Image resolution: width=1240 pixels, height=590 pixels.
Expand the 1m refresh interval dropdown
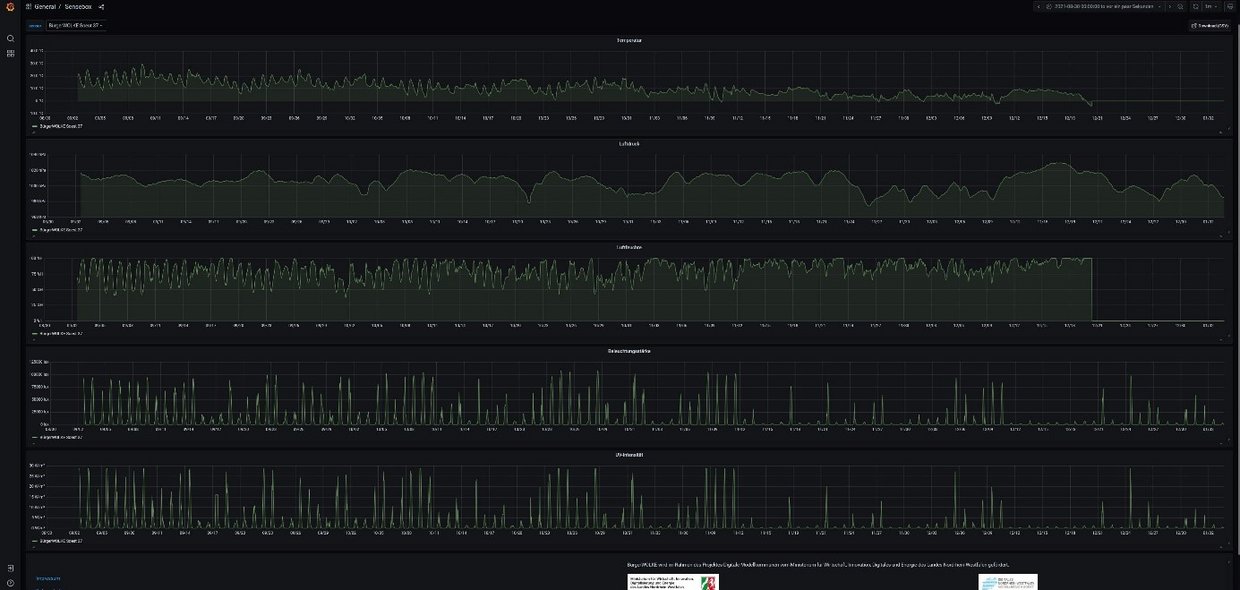click(x=1211, y=7)
